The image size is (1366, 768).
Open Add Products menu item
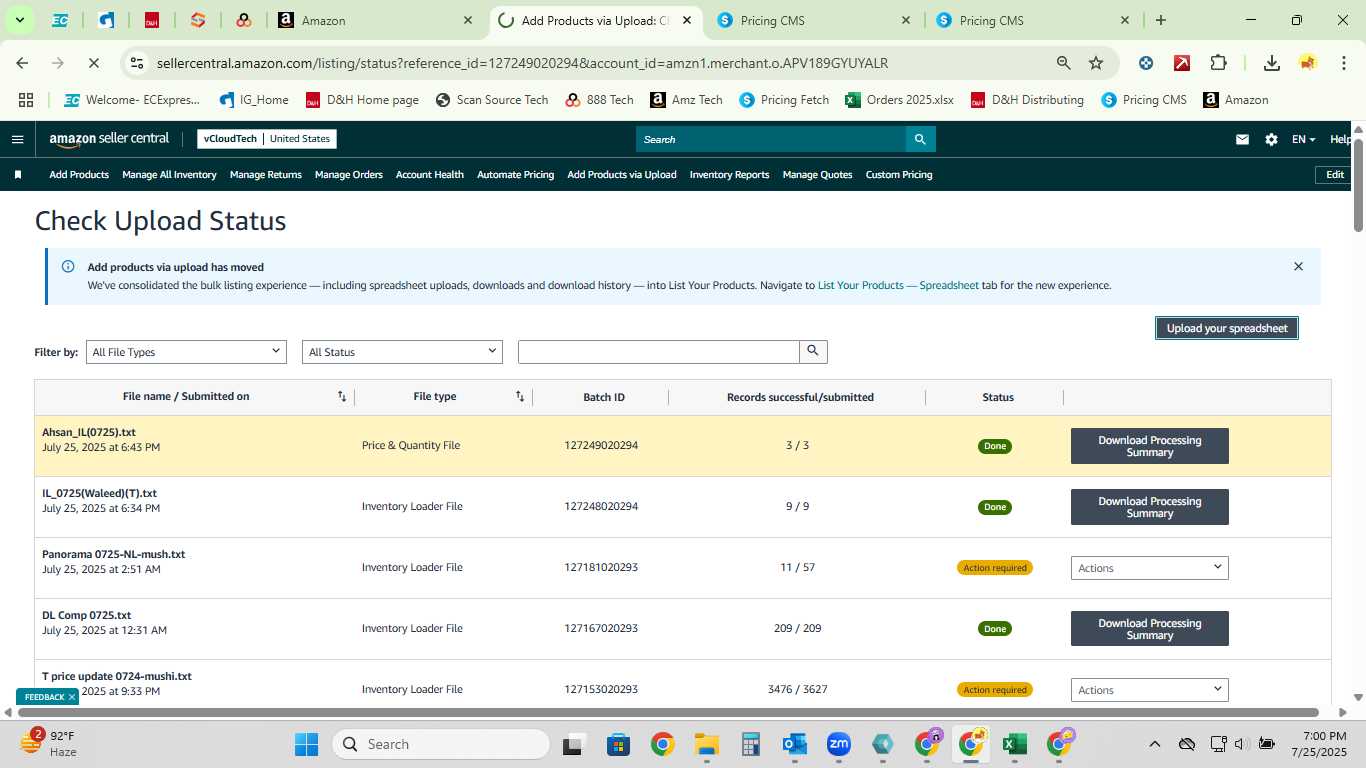tap(79, 174)
